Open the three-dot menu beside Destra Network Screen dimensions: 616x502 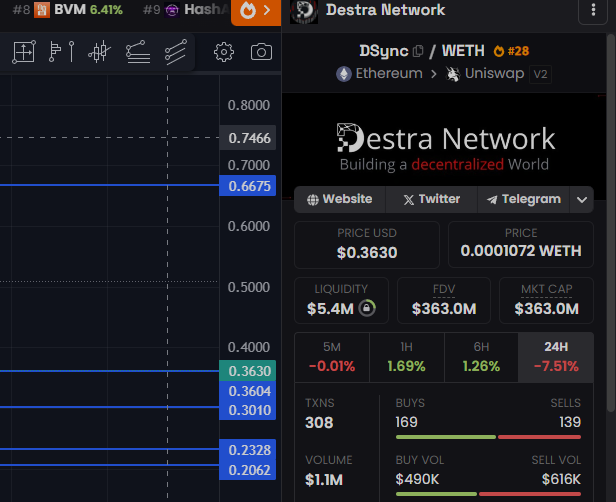click(593, 10)
